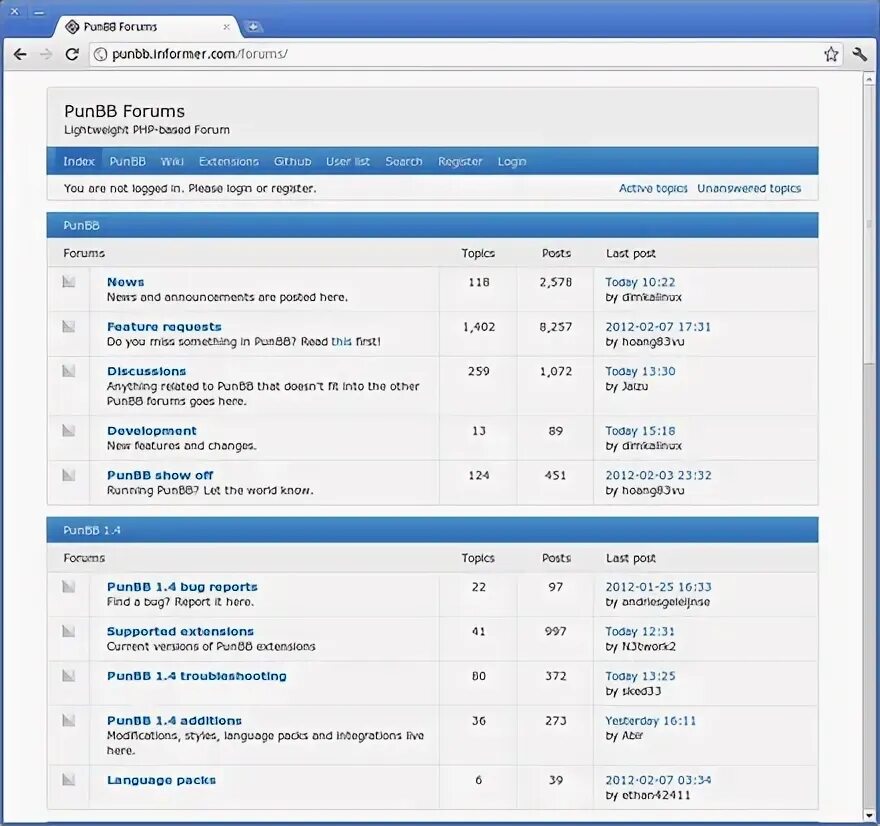
Task: Open PunBB 1.4 bug reports forum
Action: [x=182, y=587]
